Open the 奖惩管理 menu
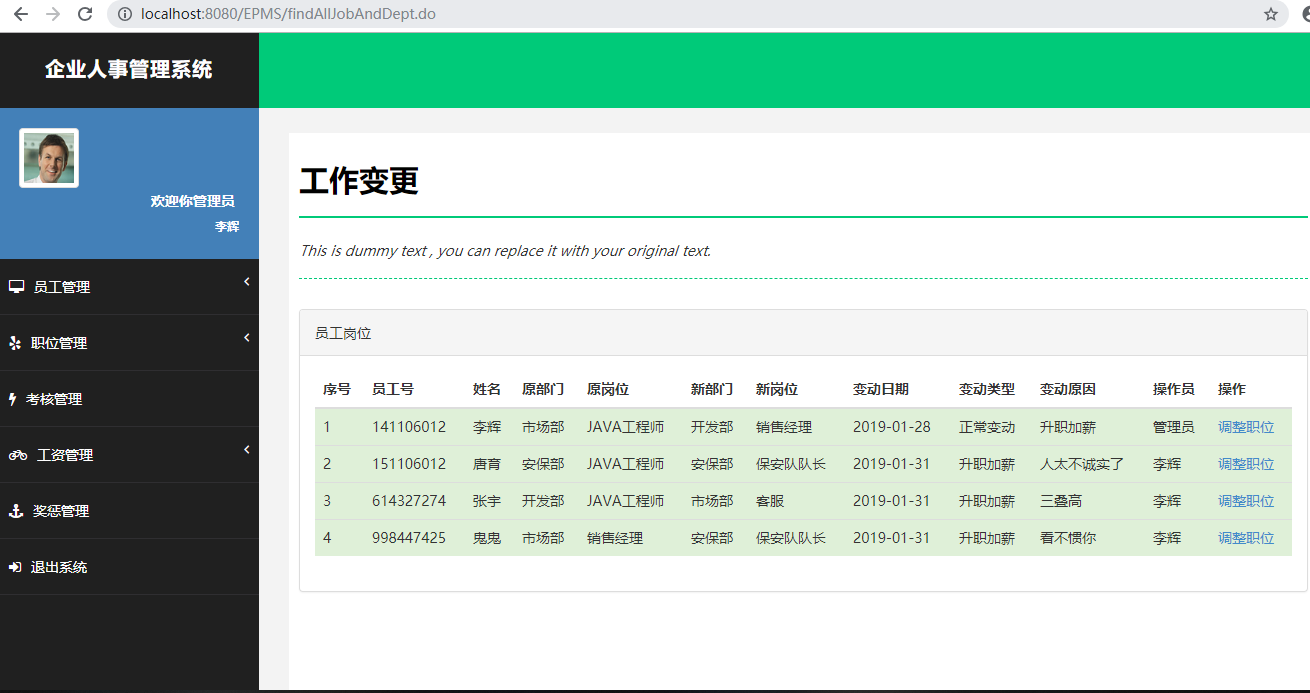Screen dimensions: 1310x693 coord(129,511)
